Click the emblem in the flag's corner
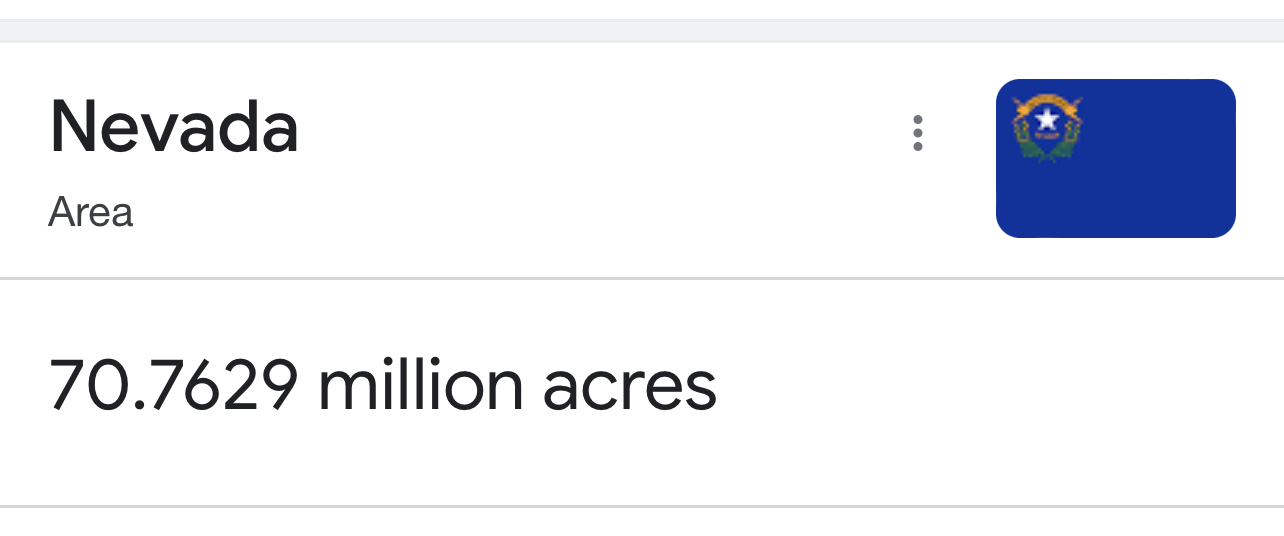Screen dimensions: 1284x536 [1046, 127]
